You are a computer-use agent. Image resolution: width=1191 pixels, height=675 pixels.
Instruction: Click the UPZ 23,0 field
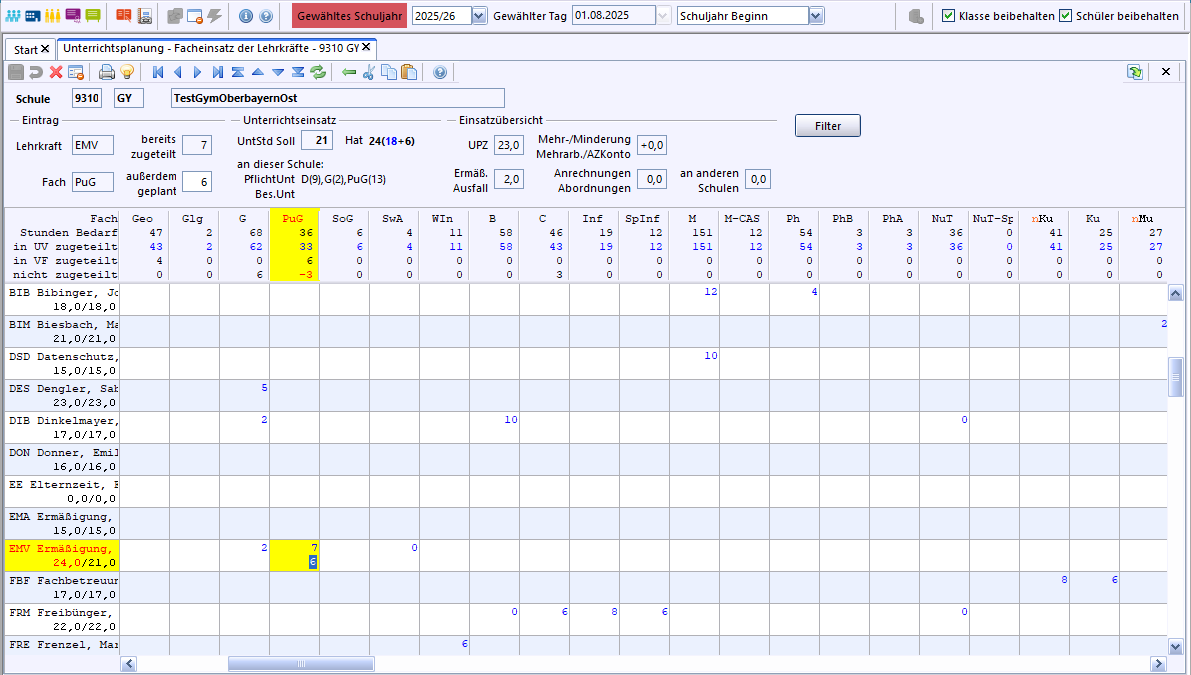[509, 145]
